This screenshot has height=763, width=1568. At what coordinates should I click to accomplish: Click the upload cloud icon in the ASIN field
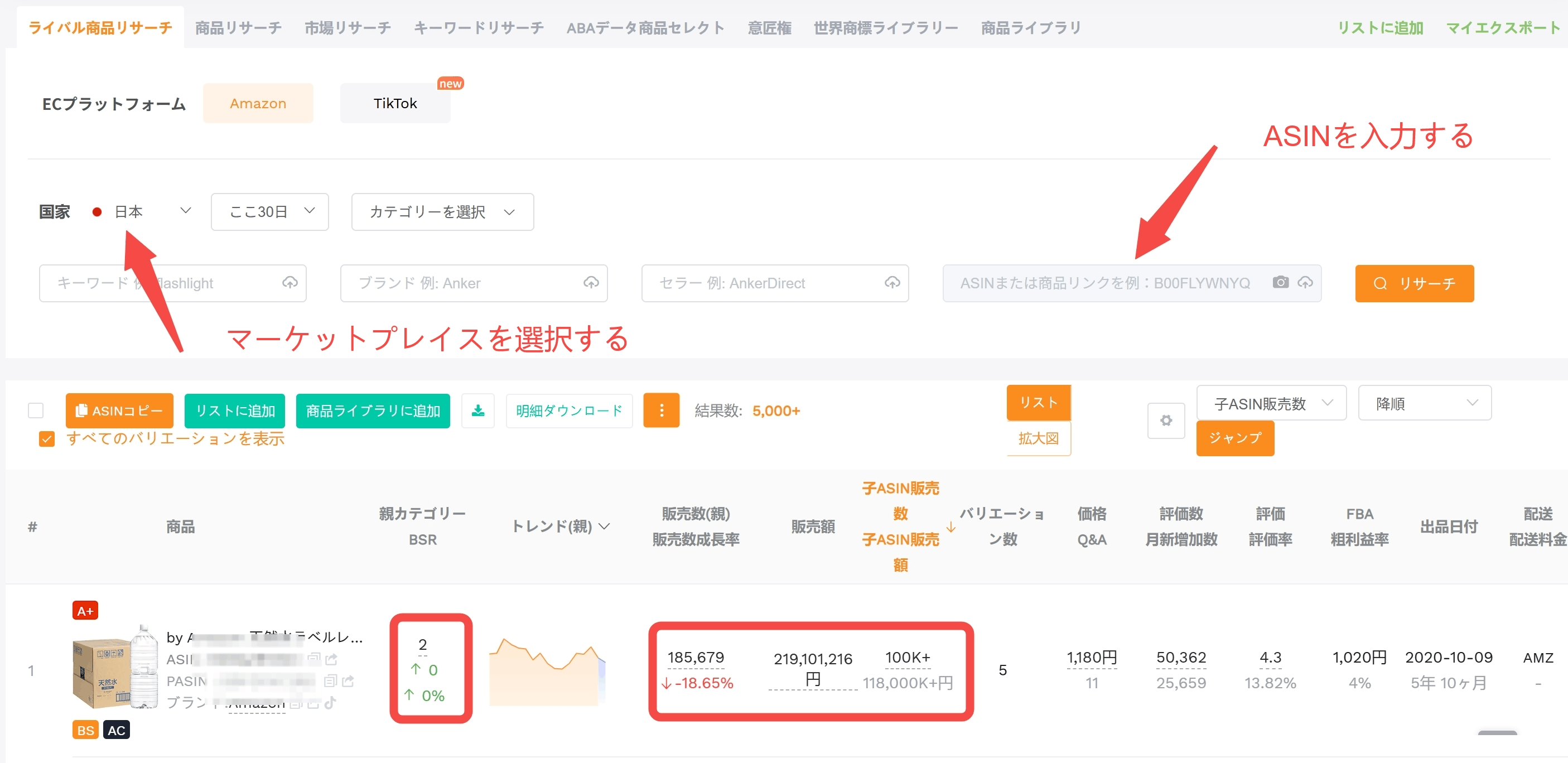(1305, 282)
